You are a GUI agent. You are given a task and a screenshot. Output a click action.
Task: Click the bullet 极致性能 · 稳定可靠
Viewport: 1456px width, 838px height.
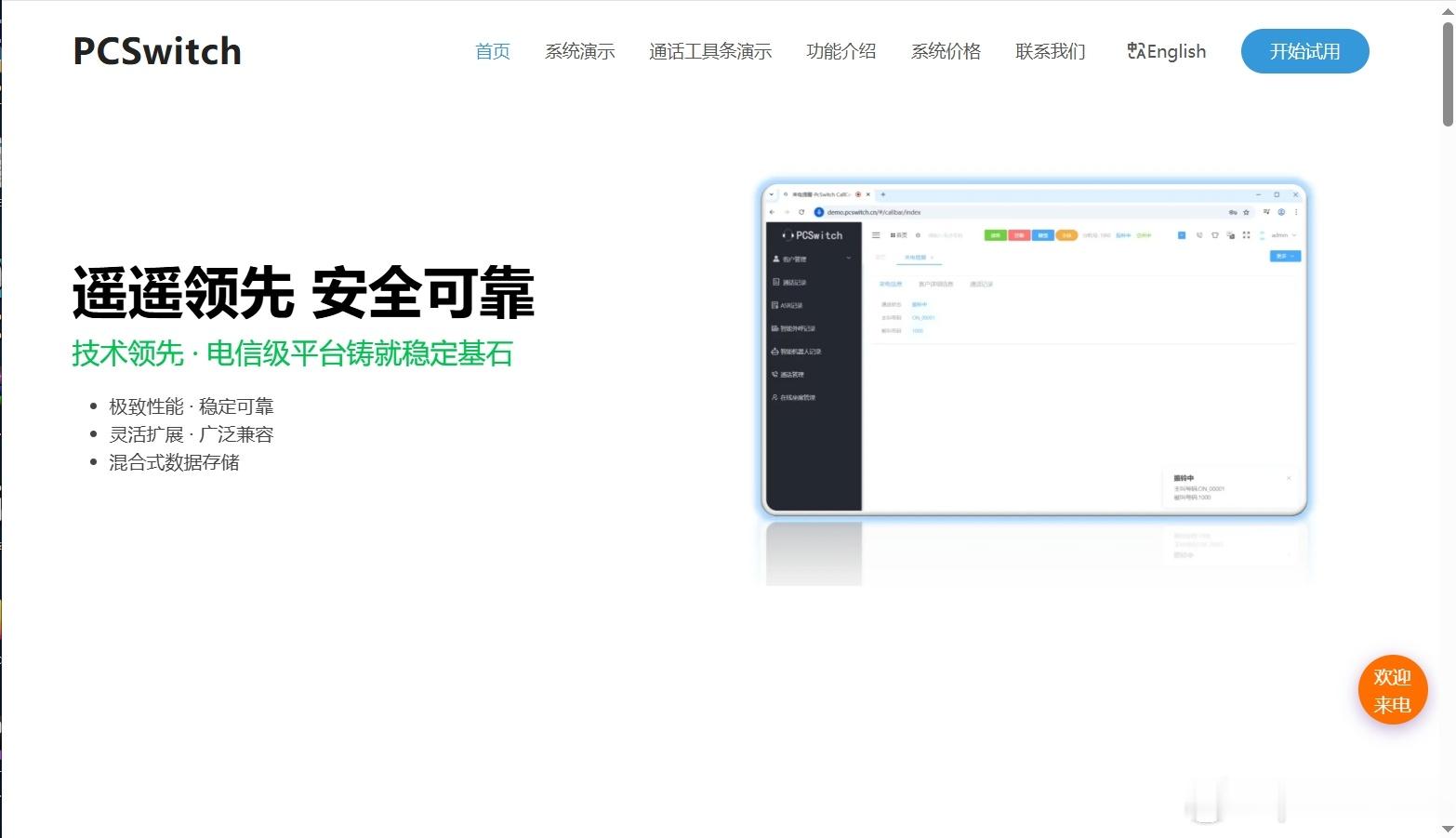(192, 406)
